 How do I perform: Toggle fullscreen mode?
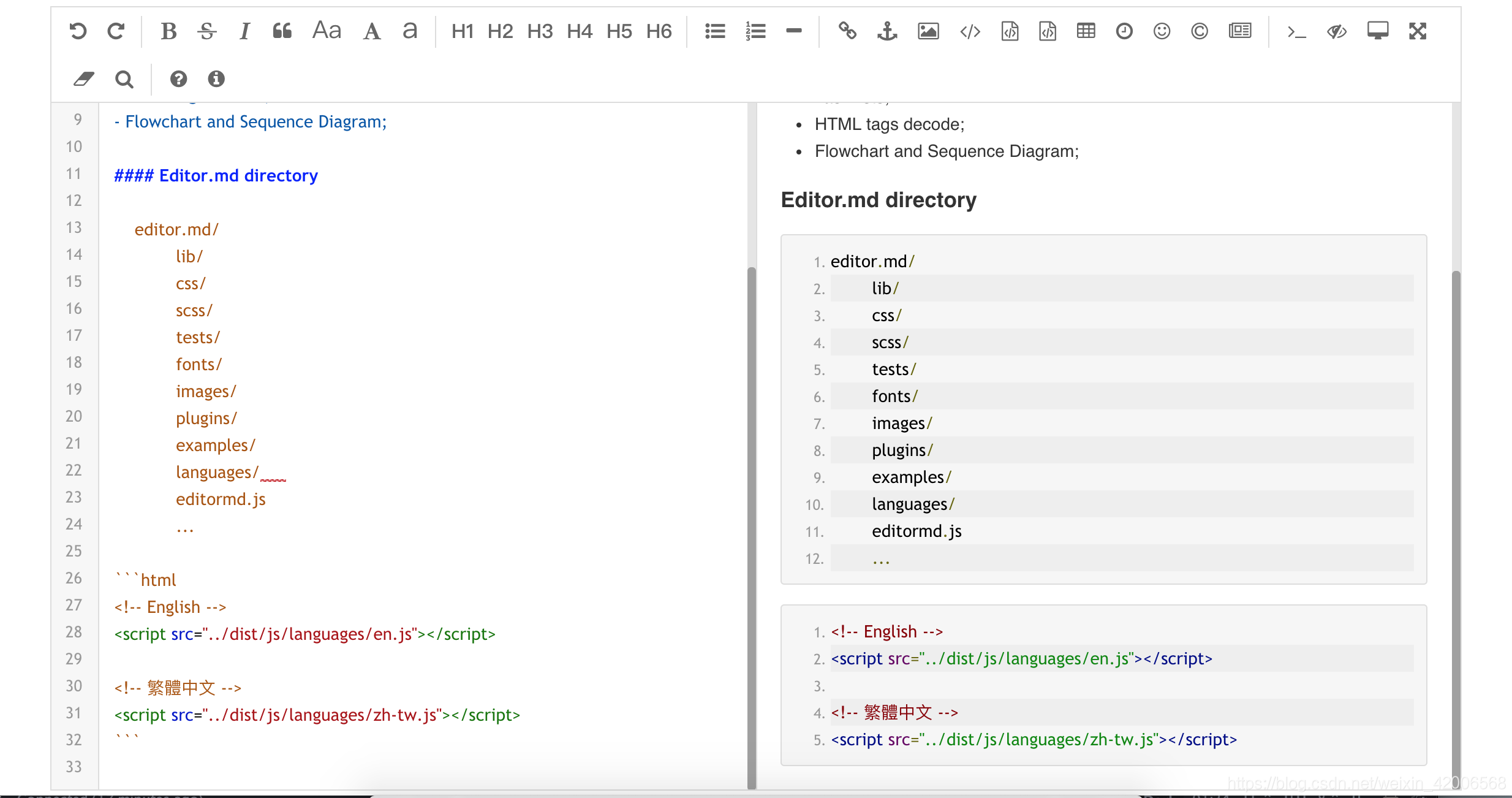pos(1418,31)
